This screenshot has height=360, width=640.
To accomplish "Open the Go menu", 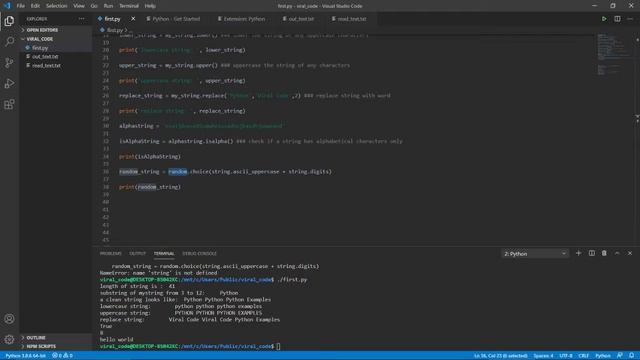I will pos(94,6).
